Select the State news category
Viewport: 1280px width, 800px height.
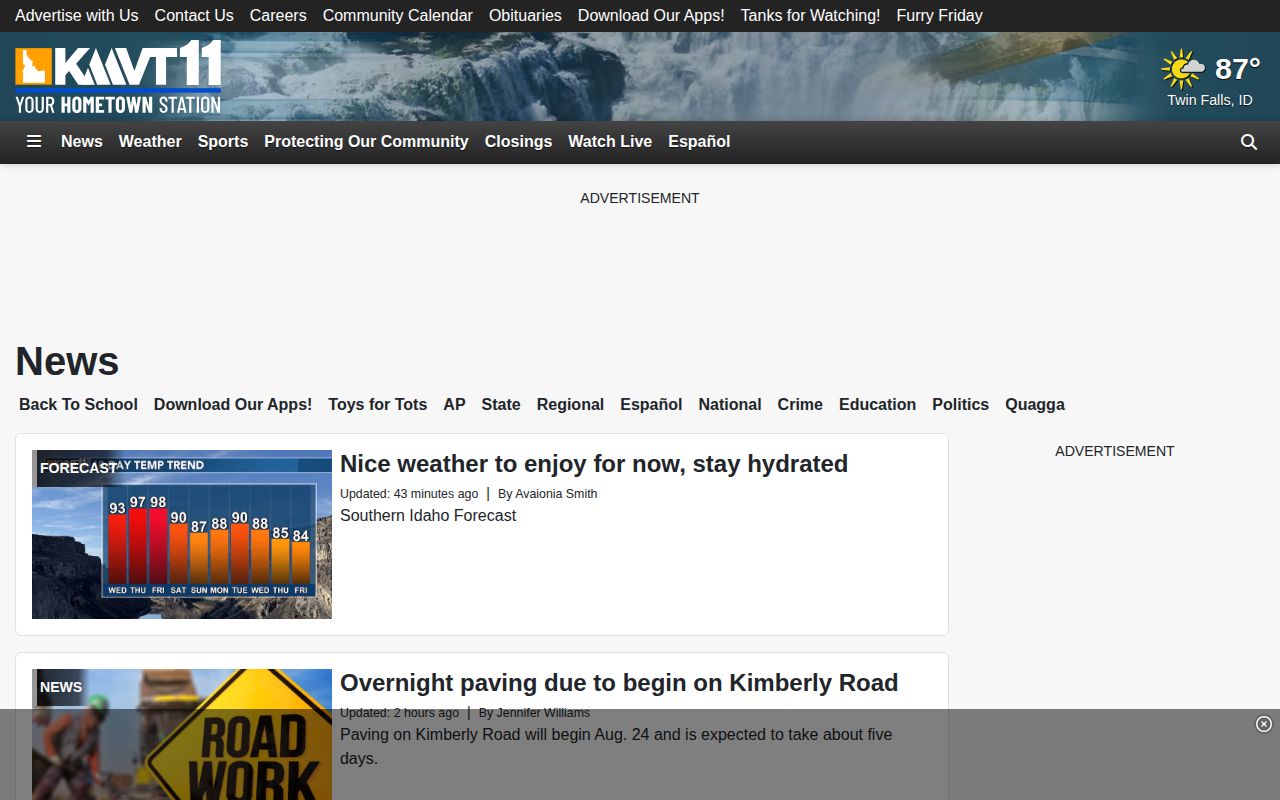coord(501,404)
